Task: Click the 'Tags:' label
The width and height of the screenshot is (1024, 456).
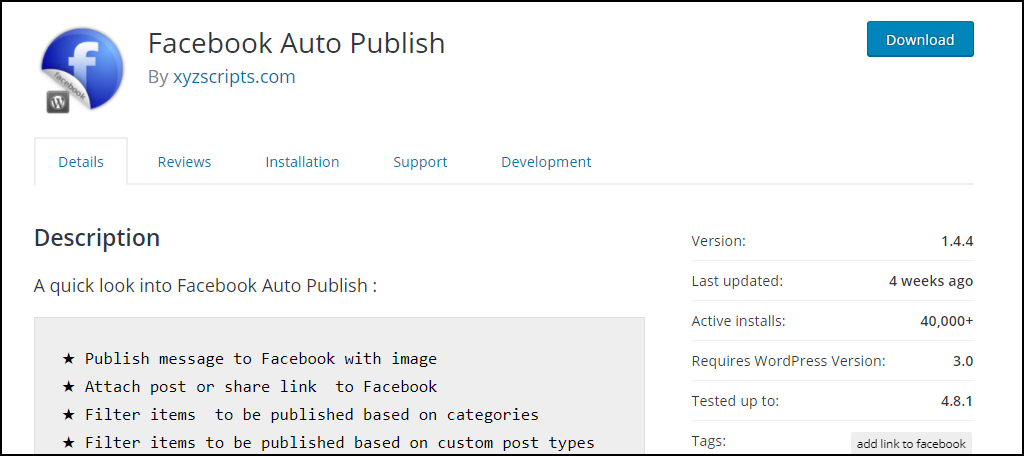Action: pos(709,441)
